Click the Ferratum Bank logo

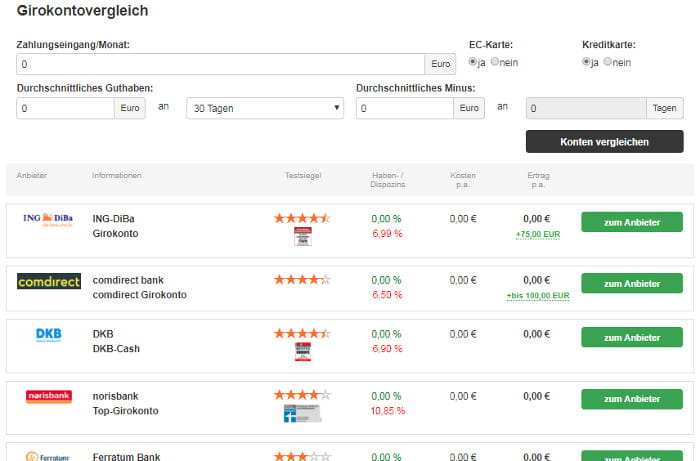(48, 457)
